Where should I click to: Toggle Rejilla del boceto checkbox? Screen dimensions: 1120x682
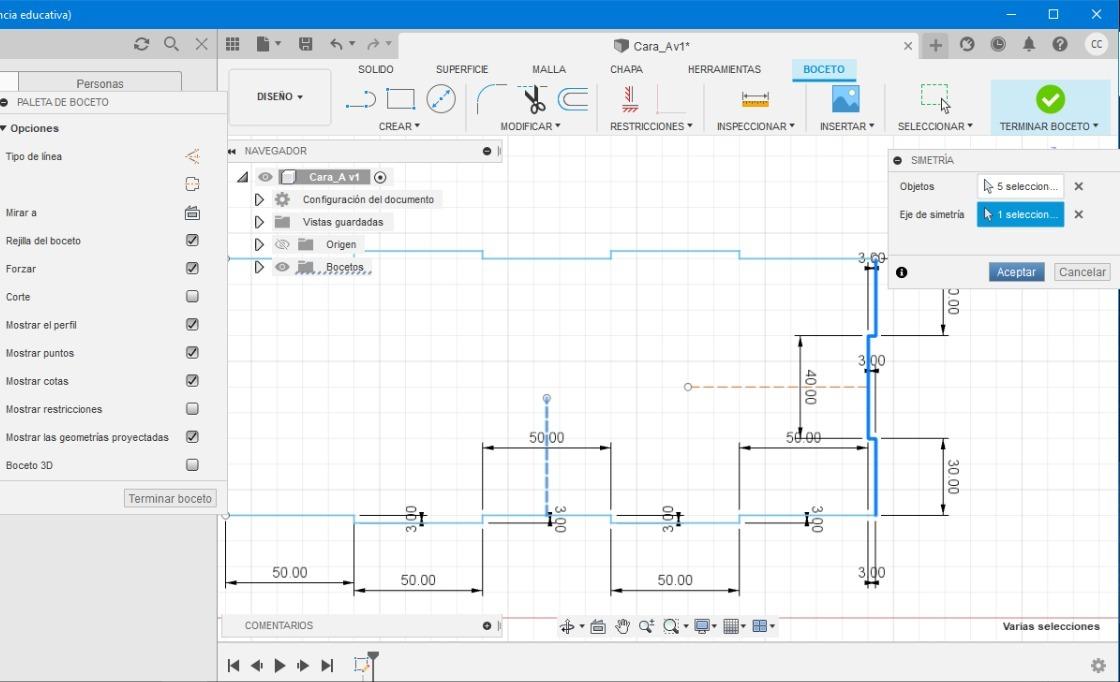click(192, 240)
